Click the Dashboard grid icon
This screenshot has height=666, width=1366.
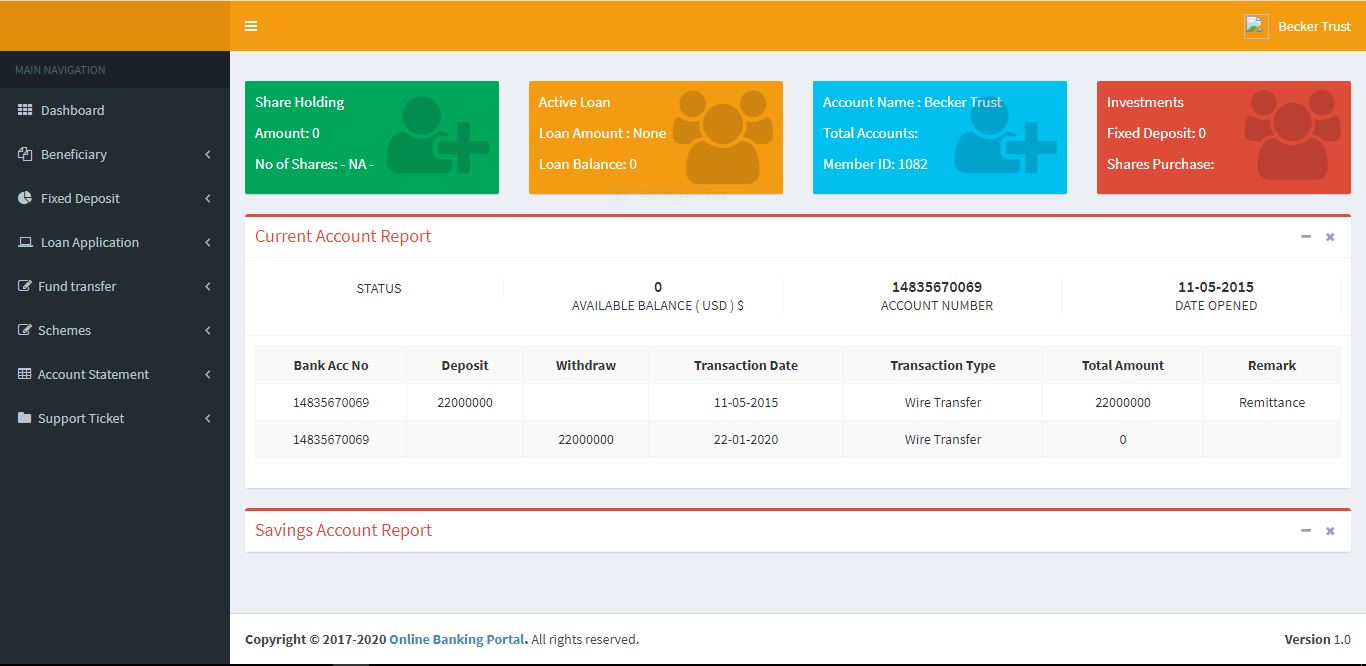(x=25, y=110)
